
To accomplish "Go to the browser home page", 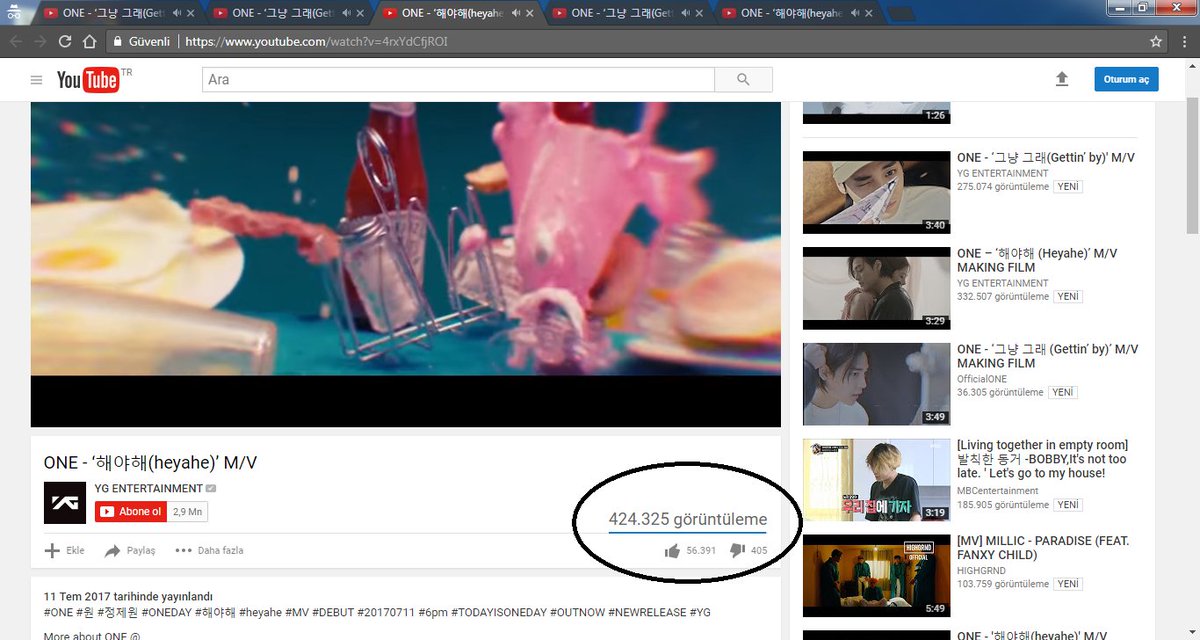I will [x=90, y=42].
